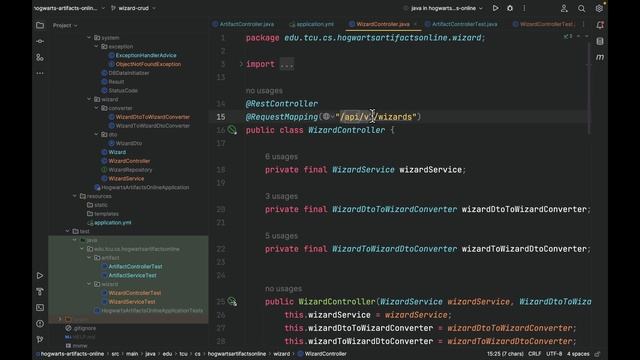Open the Run tool window icon
The width and height of the screenshot is (640, 360).
pyautogui.click(x=40, y=276)
